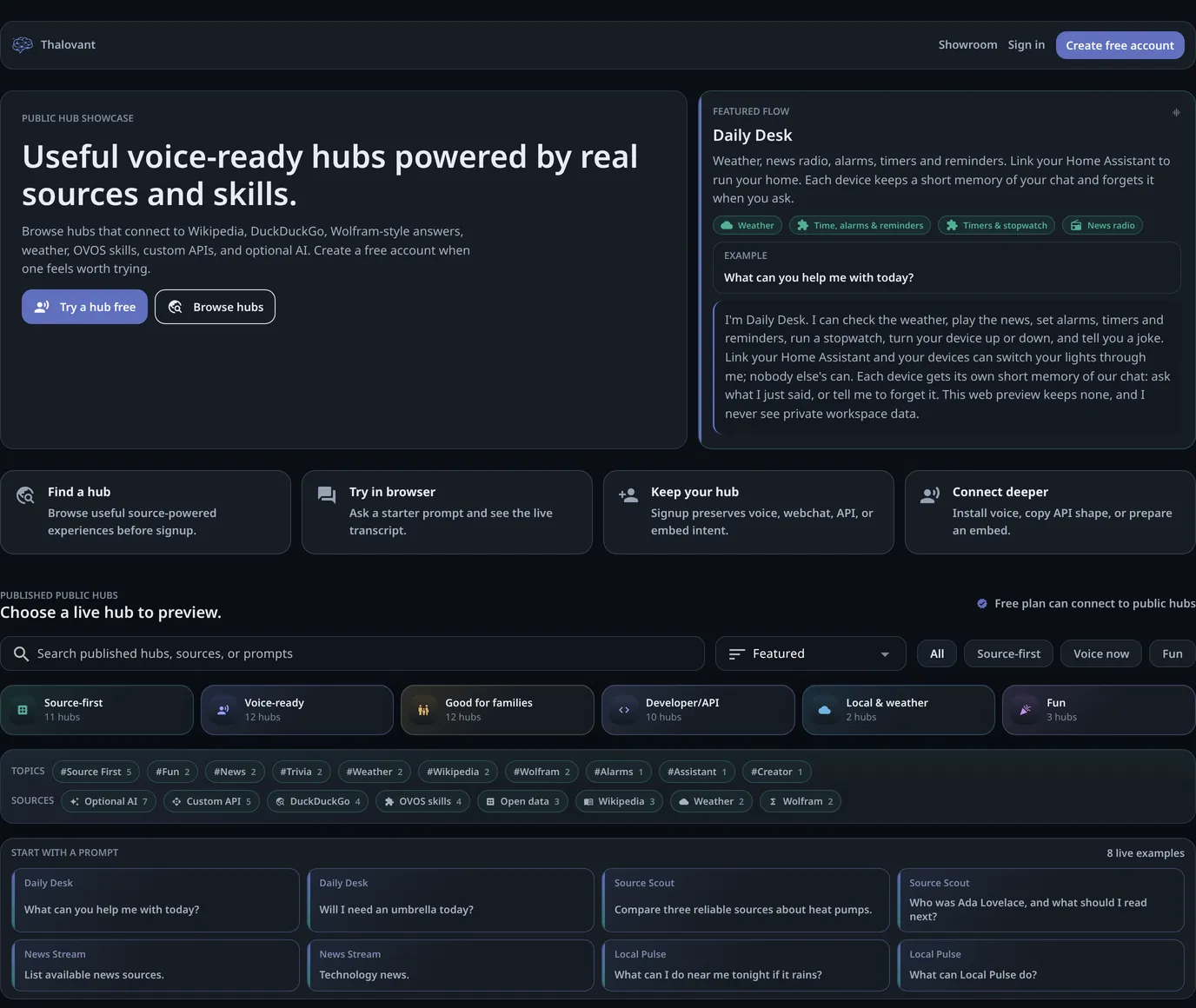
Task: Click the Developer/API code icon
Action: (624, 710)
